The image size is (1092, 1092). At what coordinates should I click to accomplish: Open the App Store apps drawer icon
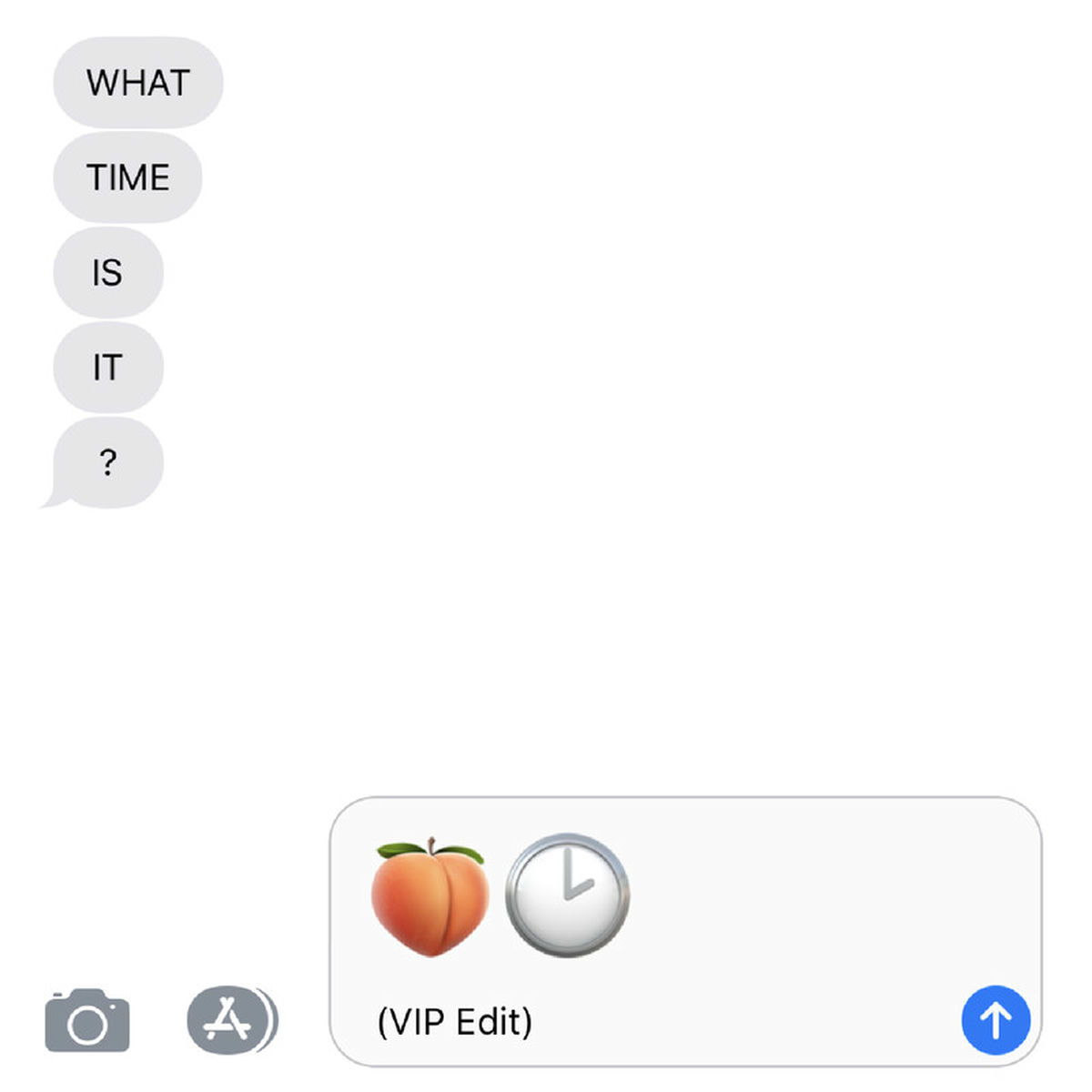[x=232, y=1020]
